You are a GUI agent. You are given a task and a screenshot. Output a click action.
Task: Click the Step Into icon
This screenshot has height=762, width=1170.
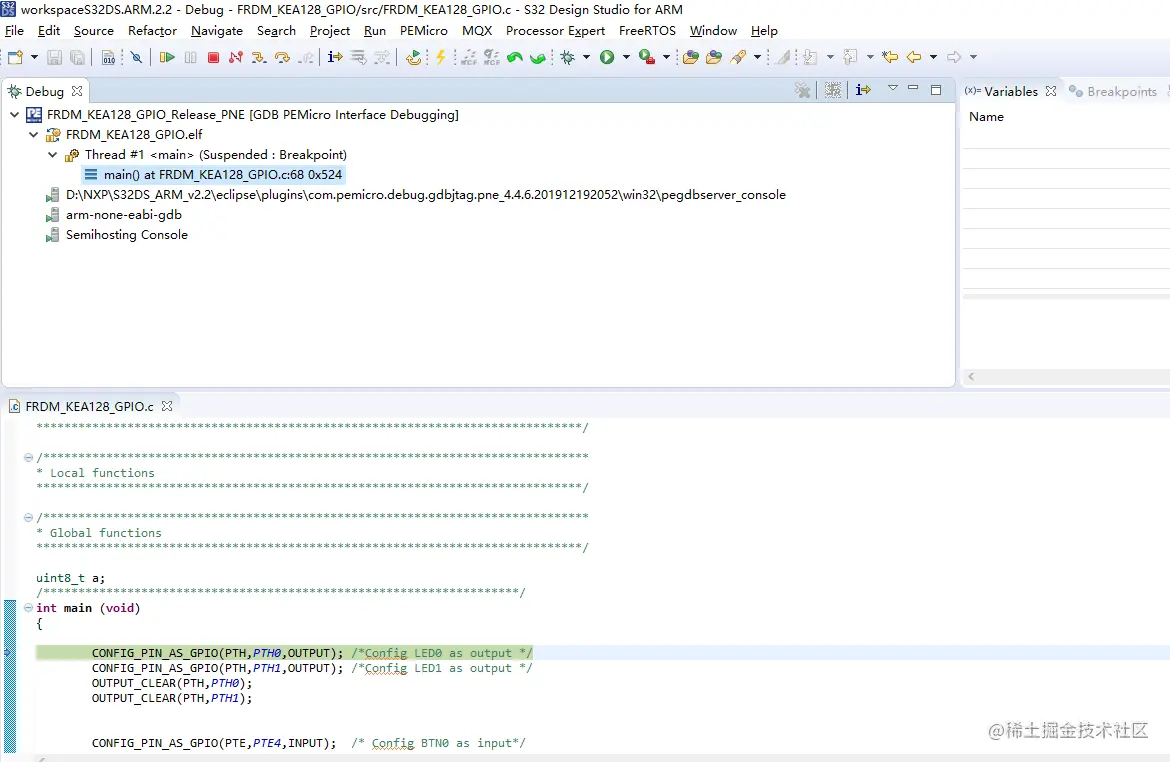pyautogui.click(x=259, y=57)
